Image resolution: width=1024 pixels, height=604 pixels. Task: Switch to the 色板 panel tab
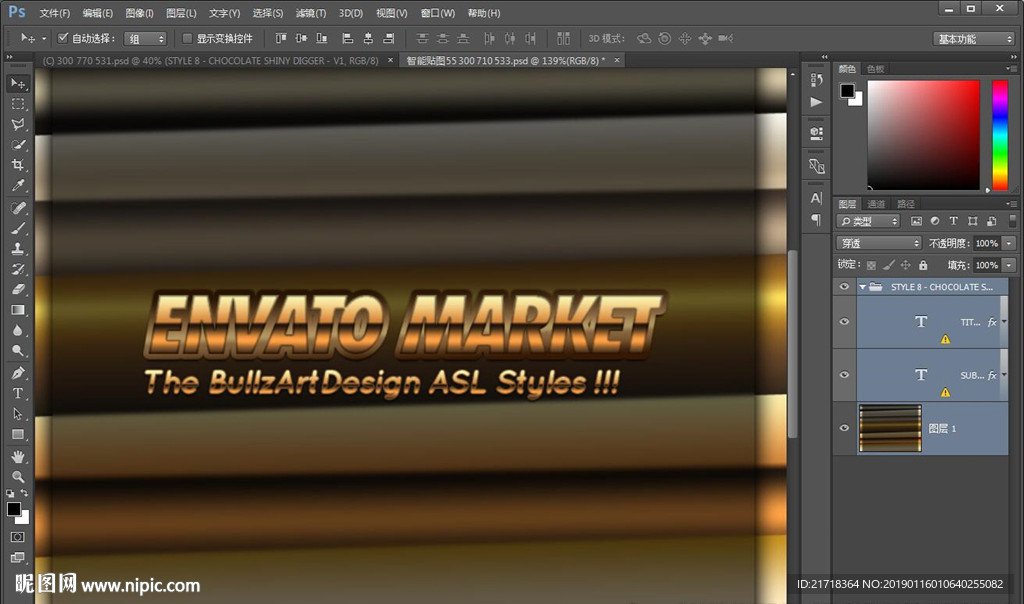point(875,69)
